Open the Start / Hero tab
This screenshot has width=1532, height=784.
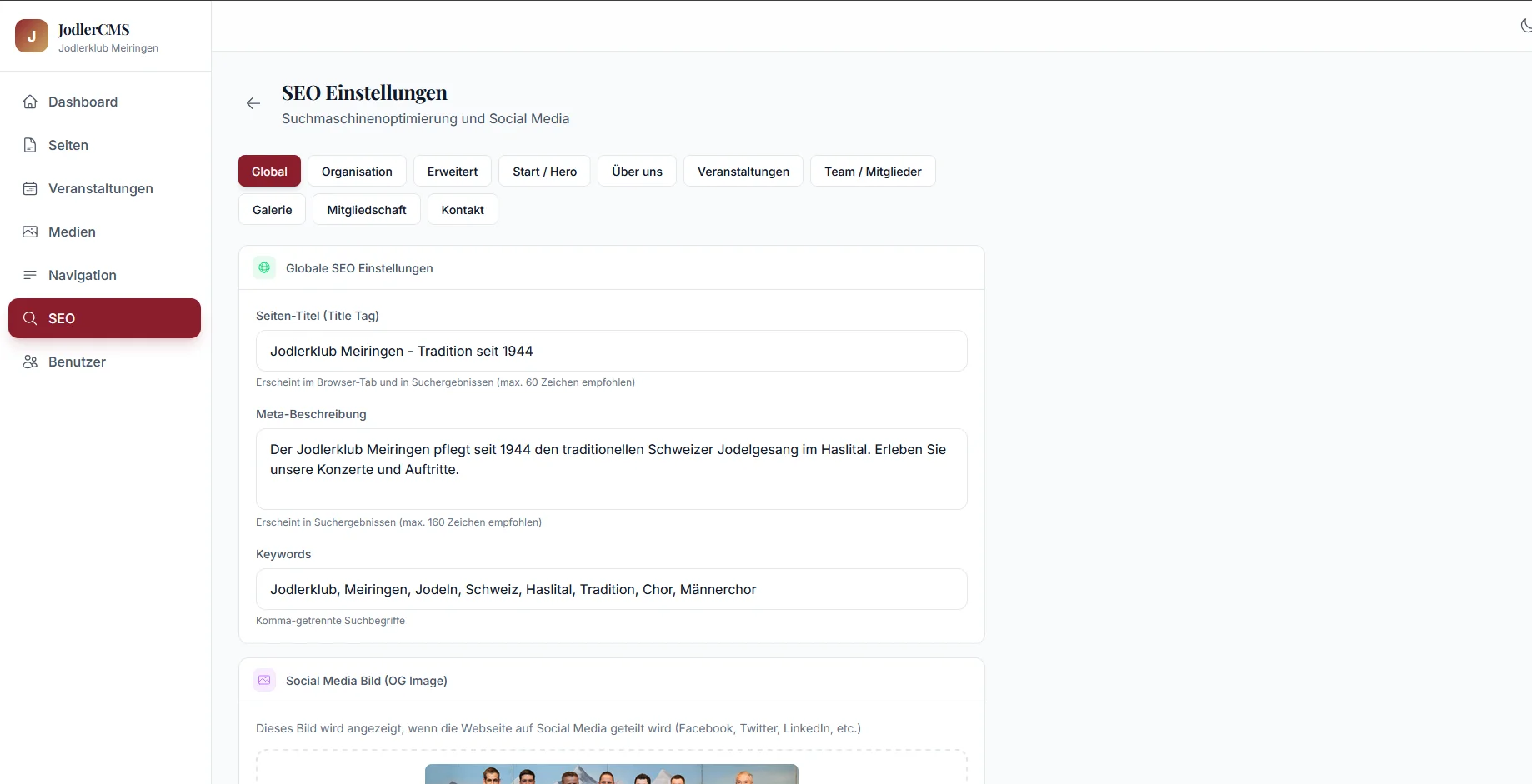tap(544, 172)
